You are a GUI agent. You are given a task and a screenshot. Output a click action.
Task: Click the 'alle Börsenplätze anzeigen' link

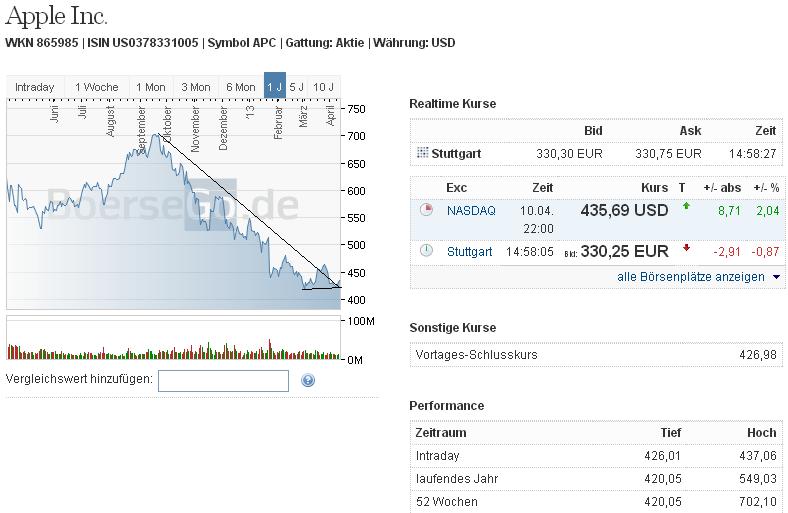(x=690, y=277)
